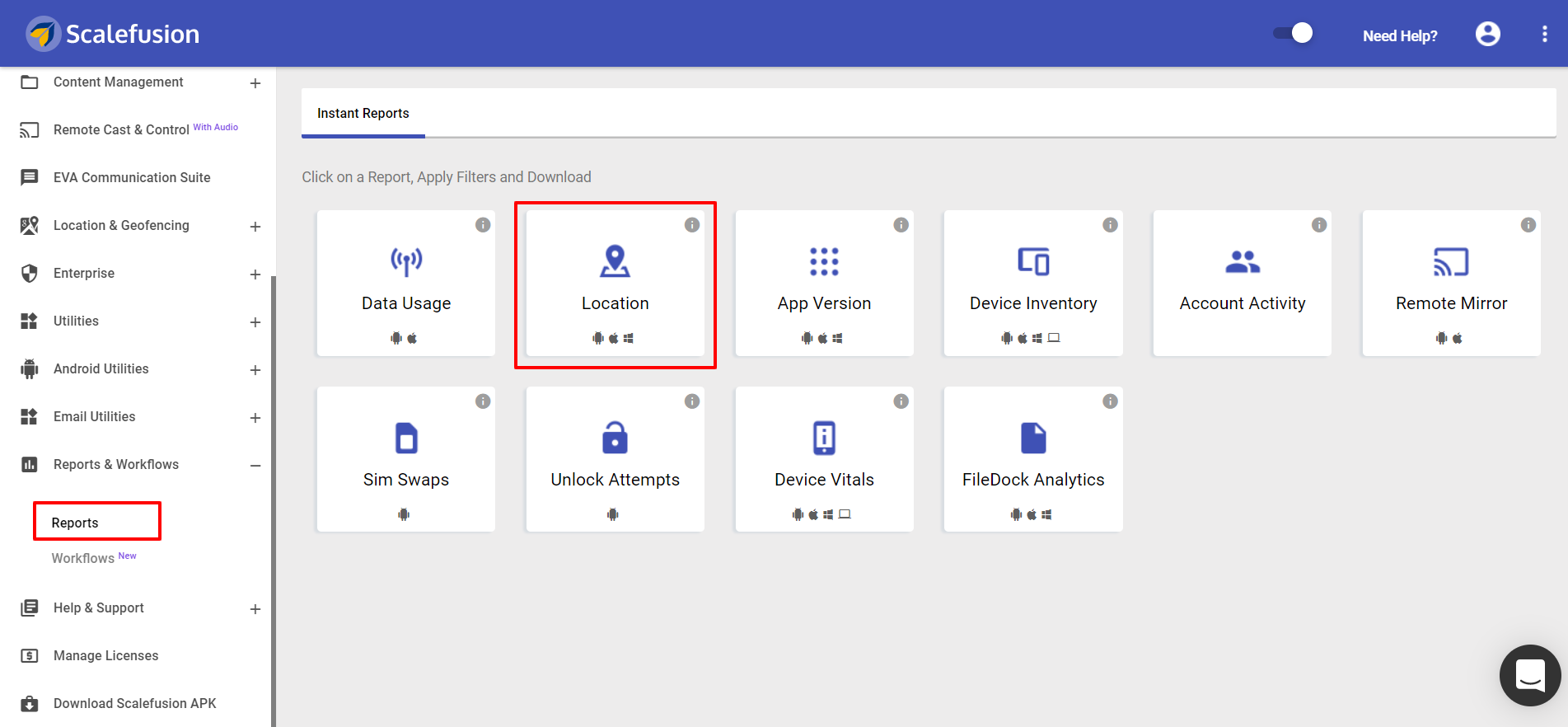The width and height of the screenshot is (1568, 727).
Task: Expand the Location & Geofencing section
Action: 255,227
